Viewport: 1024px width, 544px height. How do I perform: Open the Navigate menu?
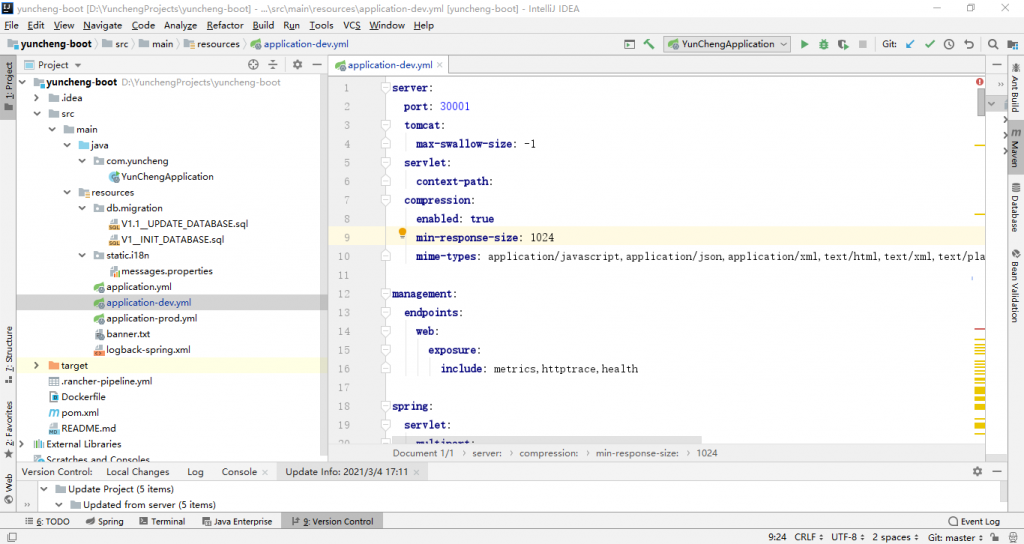pyautogui.click(x=103, y=25)
